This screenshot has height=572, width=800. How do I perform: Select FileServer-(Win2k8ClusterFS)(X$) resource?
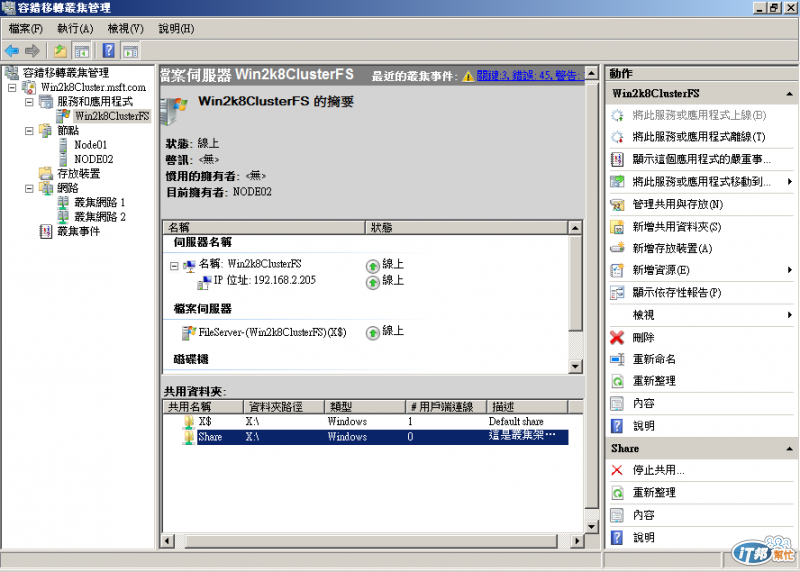(272, 332)
